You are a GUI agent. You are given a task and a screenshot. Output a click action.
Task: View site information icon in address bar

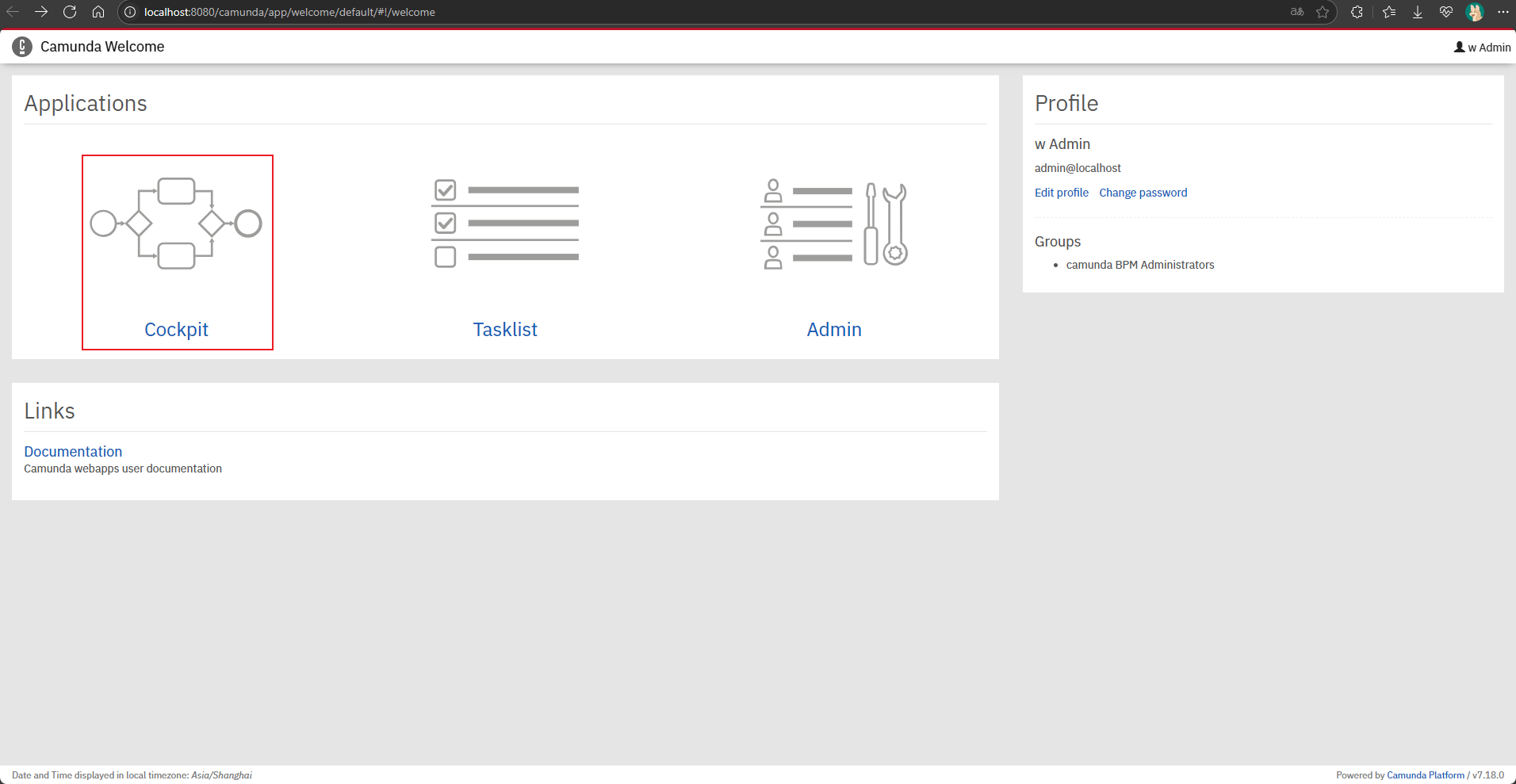click(x=130, y=12)
